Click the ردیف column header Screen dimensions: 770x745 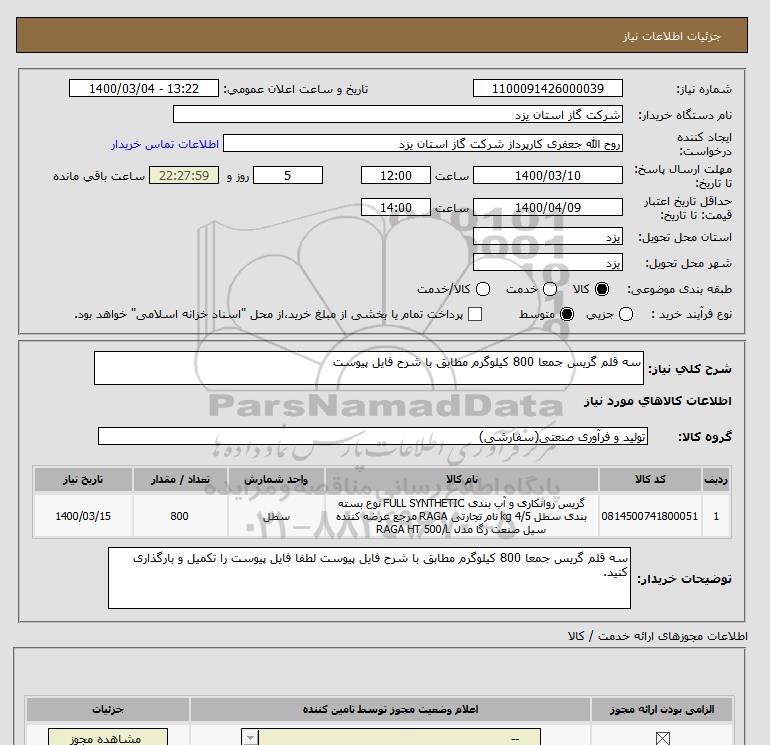tap(716, 479)
